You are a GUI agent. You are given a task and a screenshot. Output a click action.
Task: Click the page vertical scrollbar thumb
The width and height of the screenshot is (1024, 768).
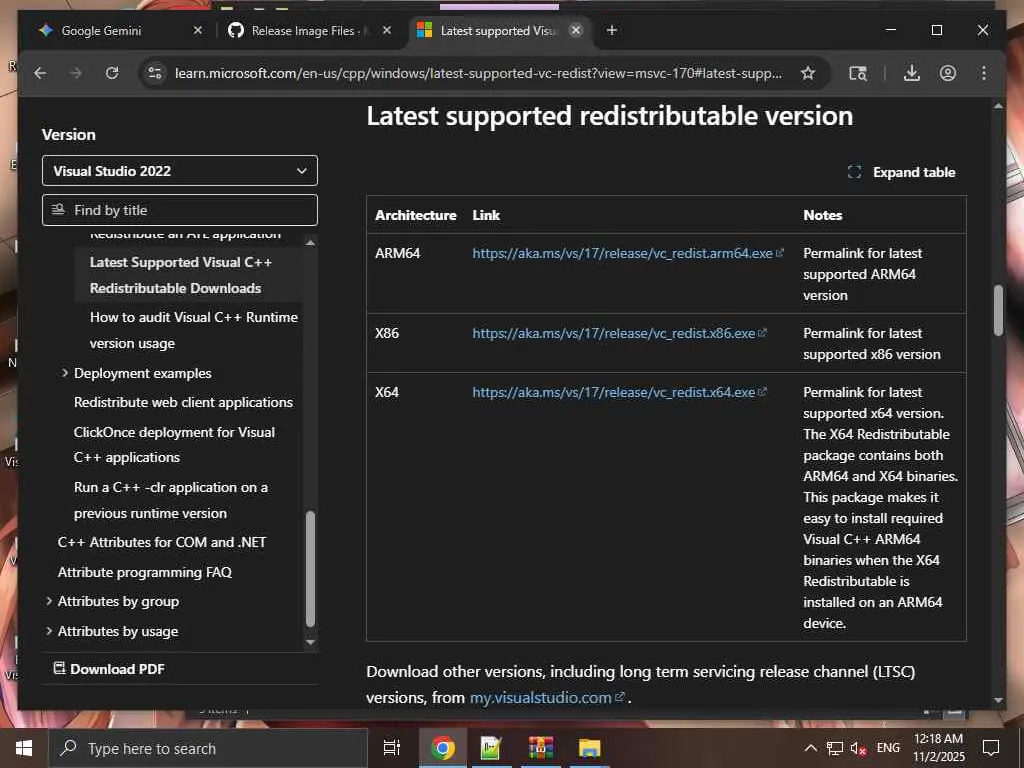coord(998,310)
